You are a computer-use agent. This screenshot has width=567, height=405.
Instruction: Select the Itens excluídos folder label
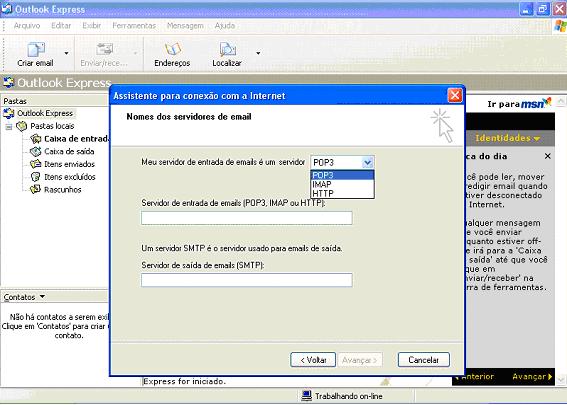click(70, 177)
